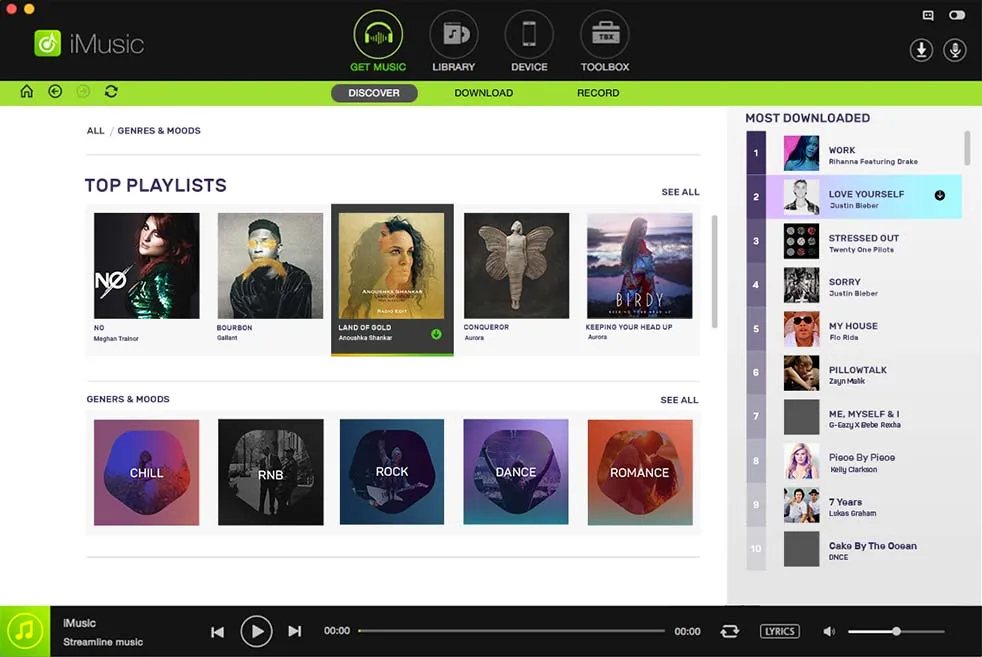Play the current track
982x657 pixels.
pos(256,631)
